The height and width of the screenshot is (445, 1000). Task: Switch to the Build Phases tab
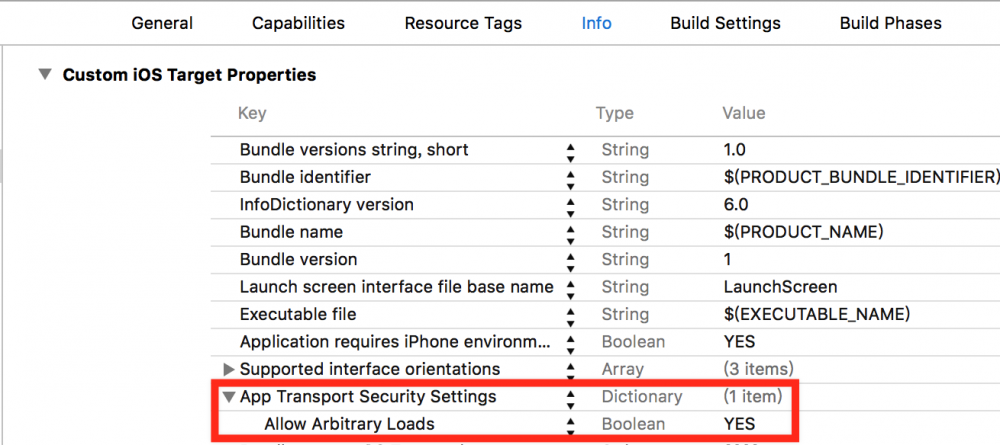pyautogui.click(x=890, y=23)
